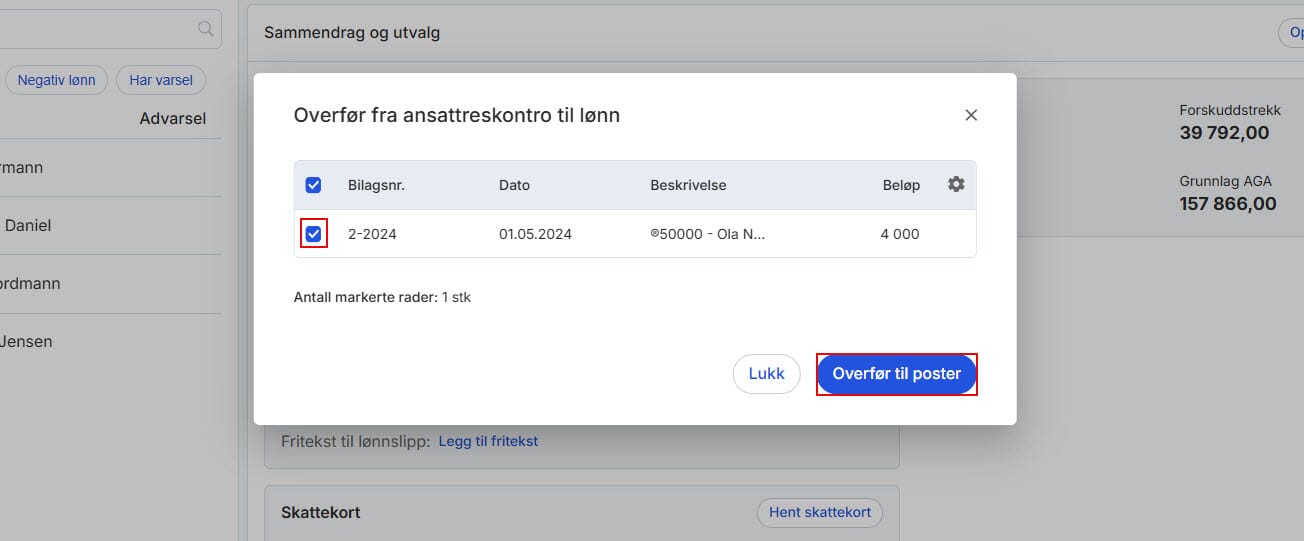Click amount 4 000 cell
Screen dimensions: 1304x541
point(900,234)
